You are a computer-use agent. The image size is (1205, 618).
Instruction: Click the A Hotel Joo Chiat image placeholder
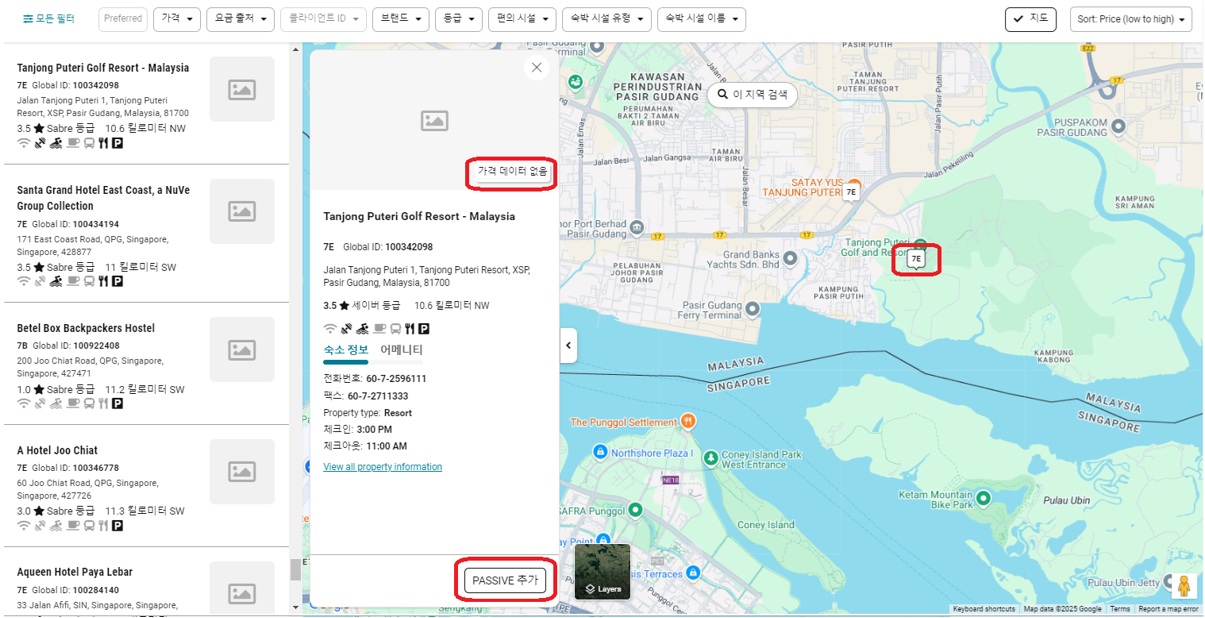pos(242,471)
